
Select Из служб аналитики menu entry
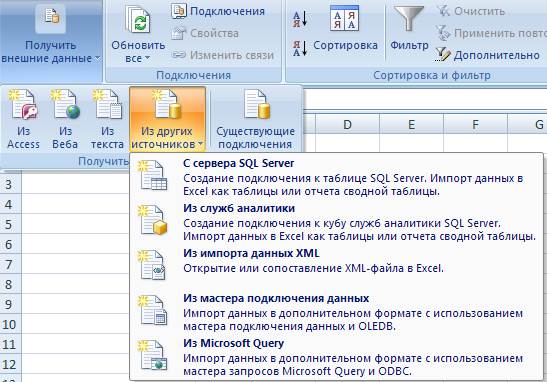337,222
